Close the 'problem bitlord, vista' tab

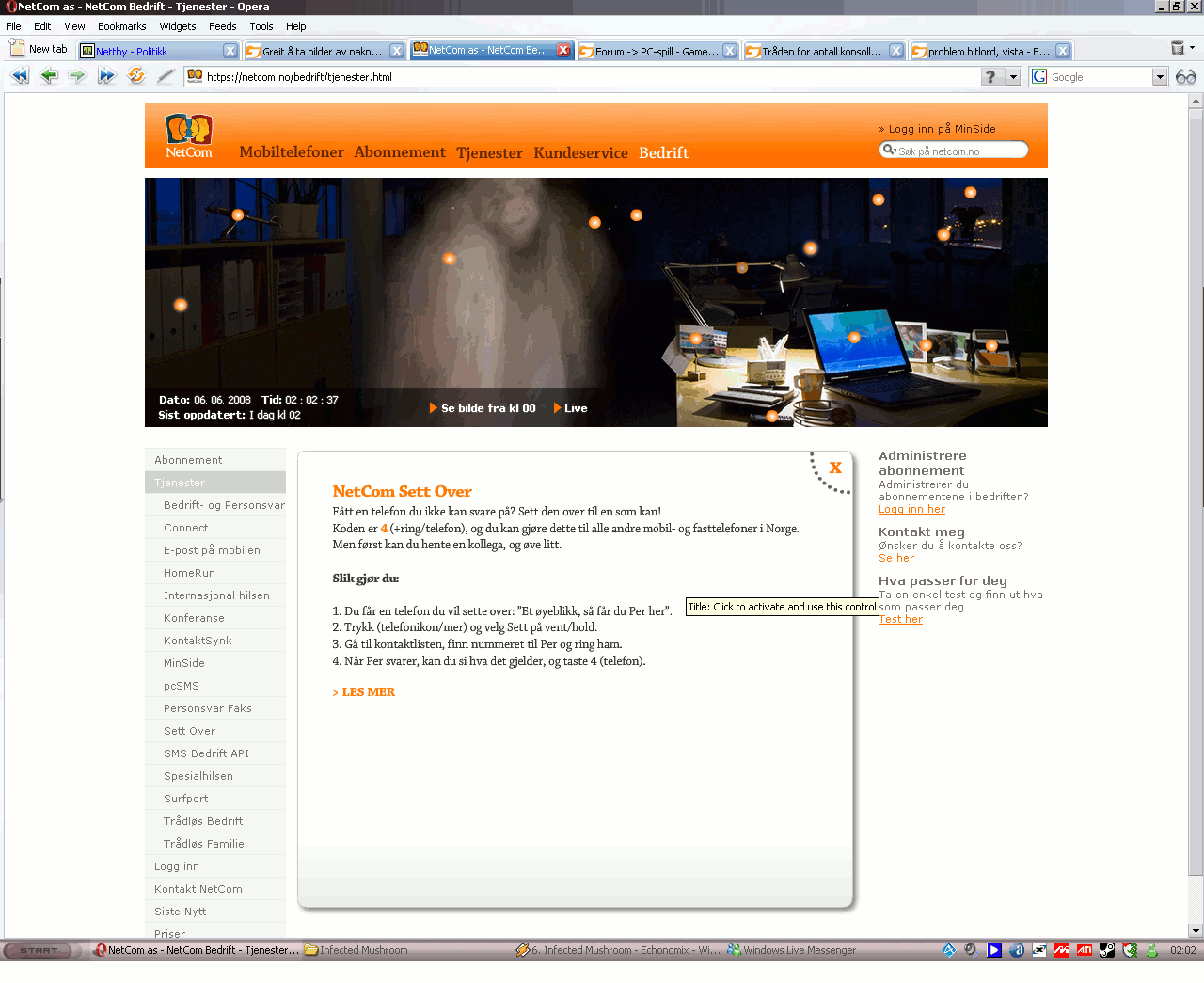(1063, 51)
